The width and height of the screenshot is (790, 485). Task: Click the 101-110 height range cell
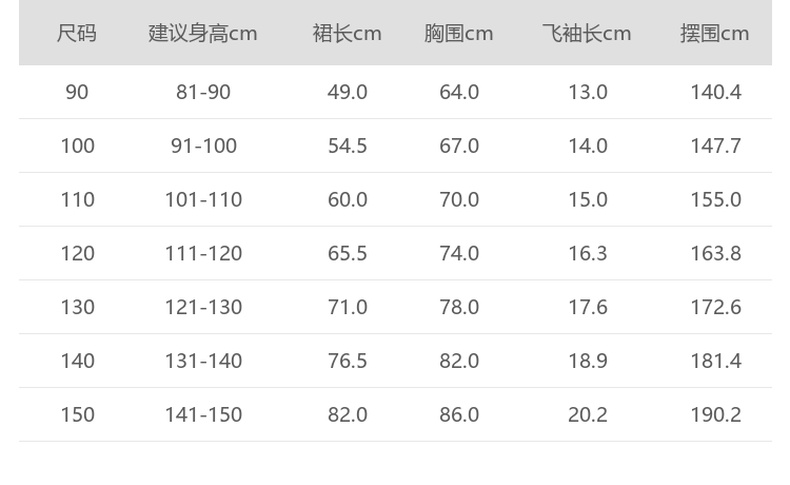tap(203, 200)
